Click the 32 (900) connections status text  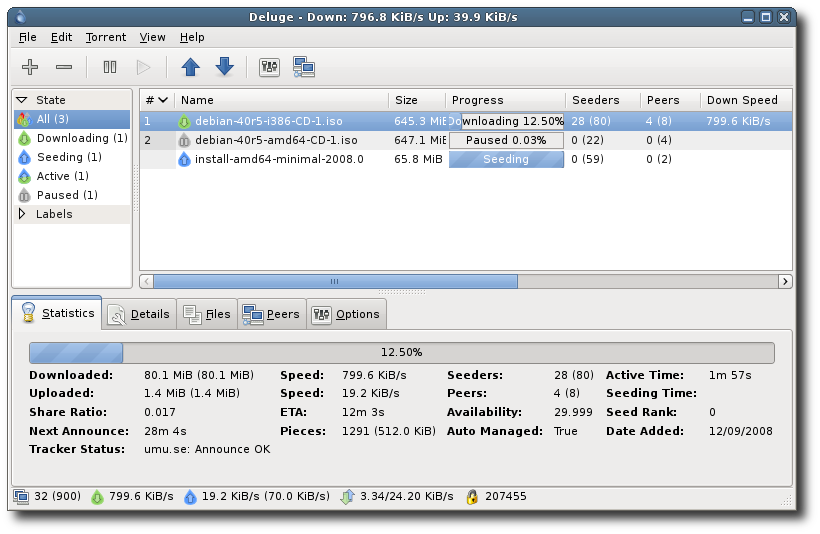point(58,496)
